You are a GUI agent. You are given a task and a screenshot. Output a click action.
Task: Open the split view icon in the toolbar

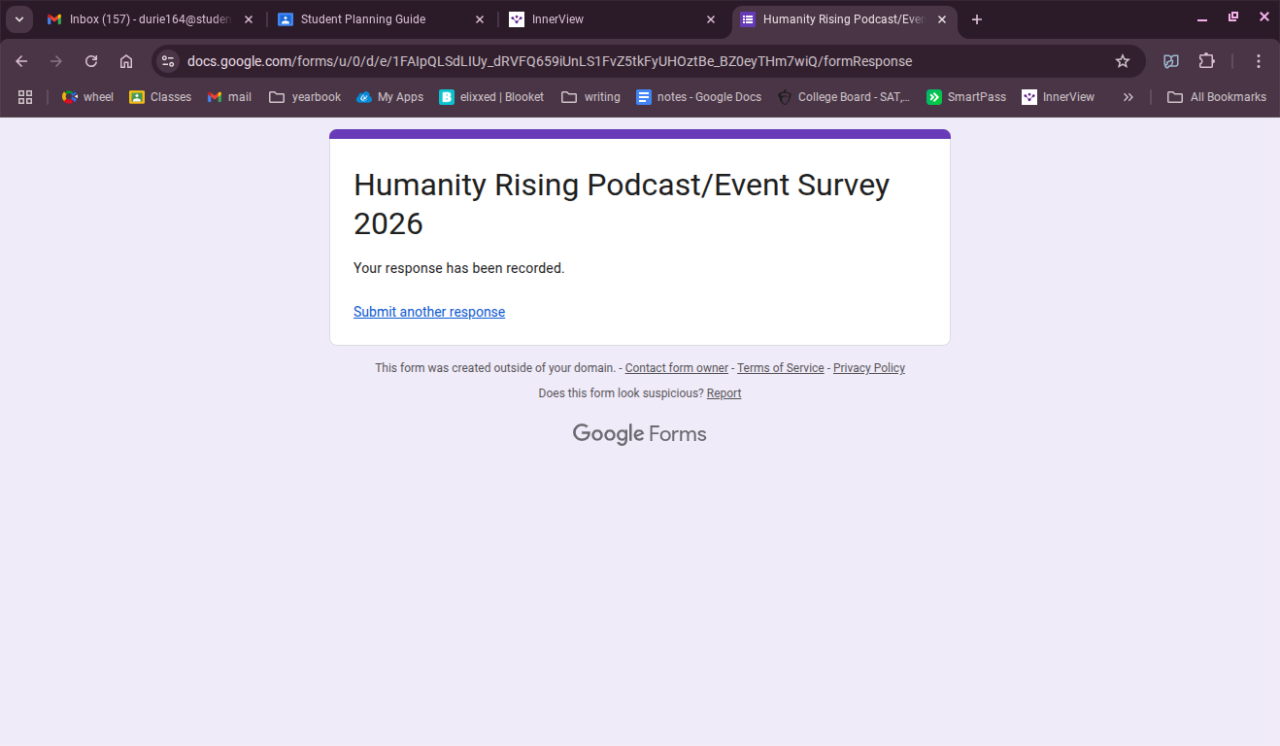pyautogui.click(x=1171, y=61)
